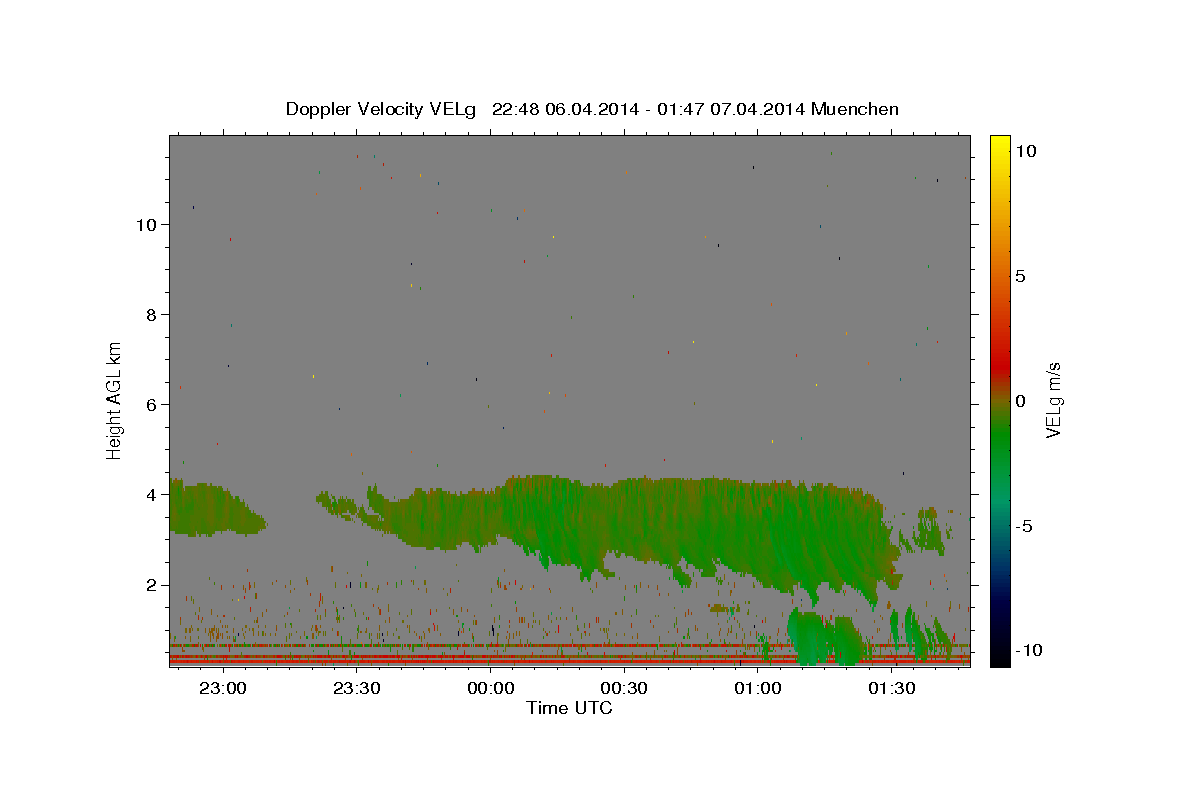The image size is (1200, 800).
Task: Click the '01:00' time tick label
Action: click(x=758, y=688)
